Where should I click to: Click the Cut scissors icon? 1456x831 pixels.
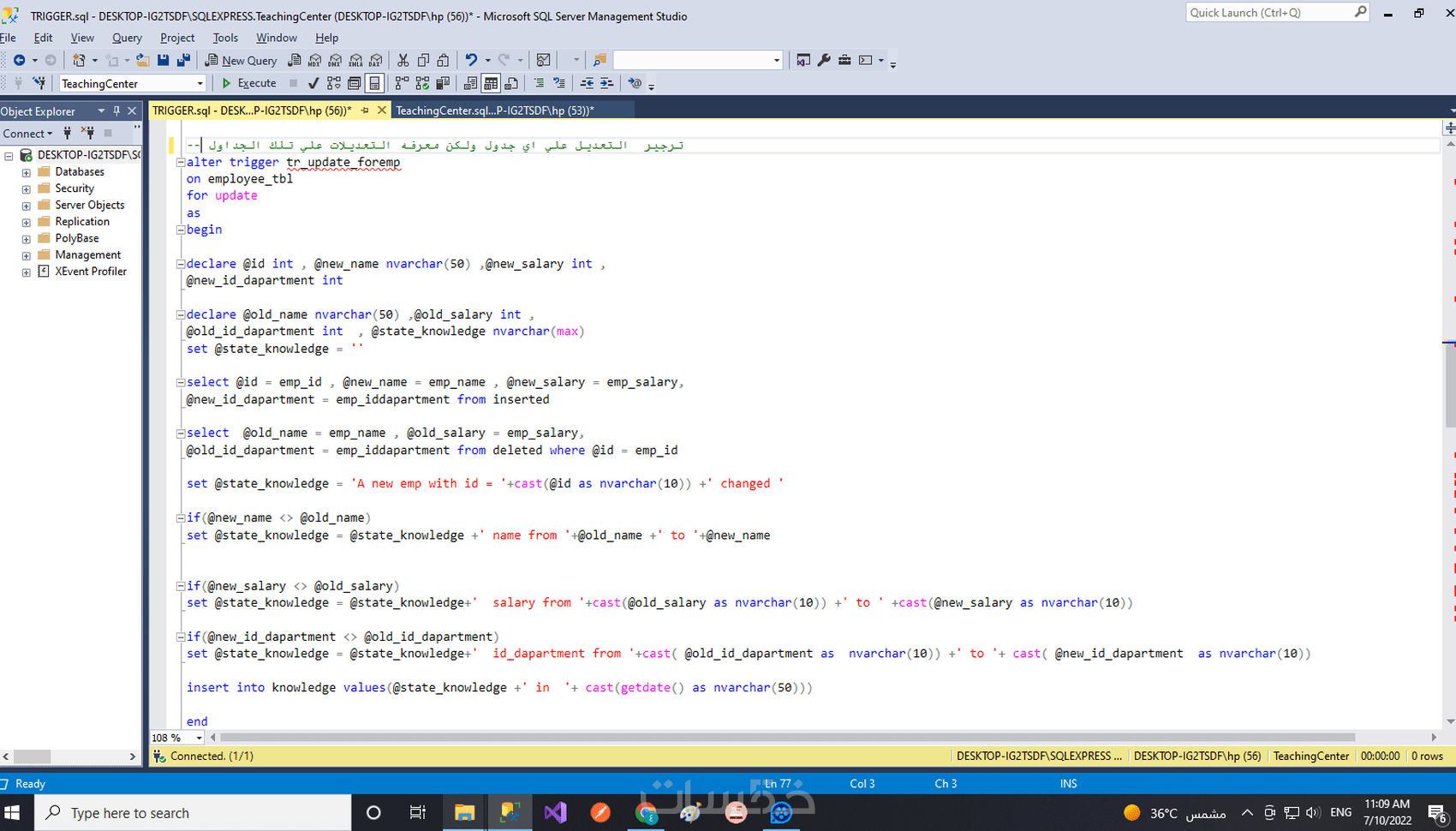(403, 60)
